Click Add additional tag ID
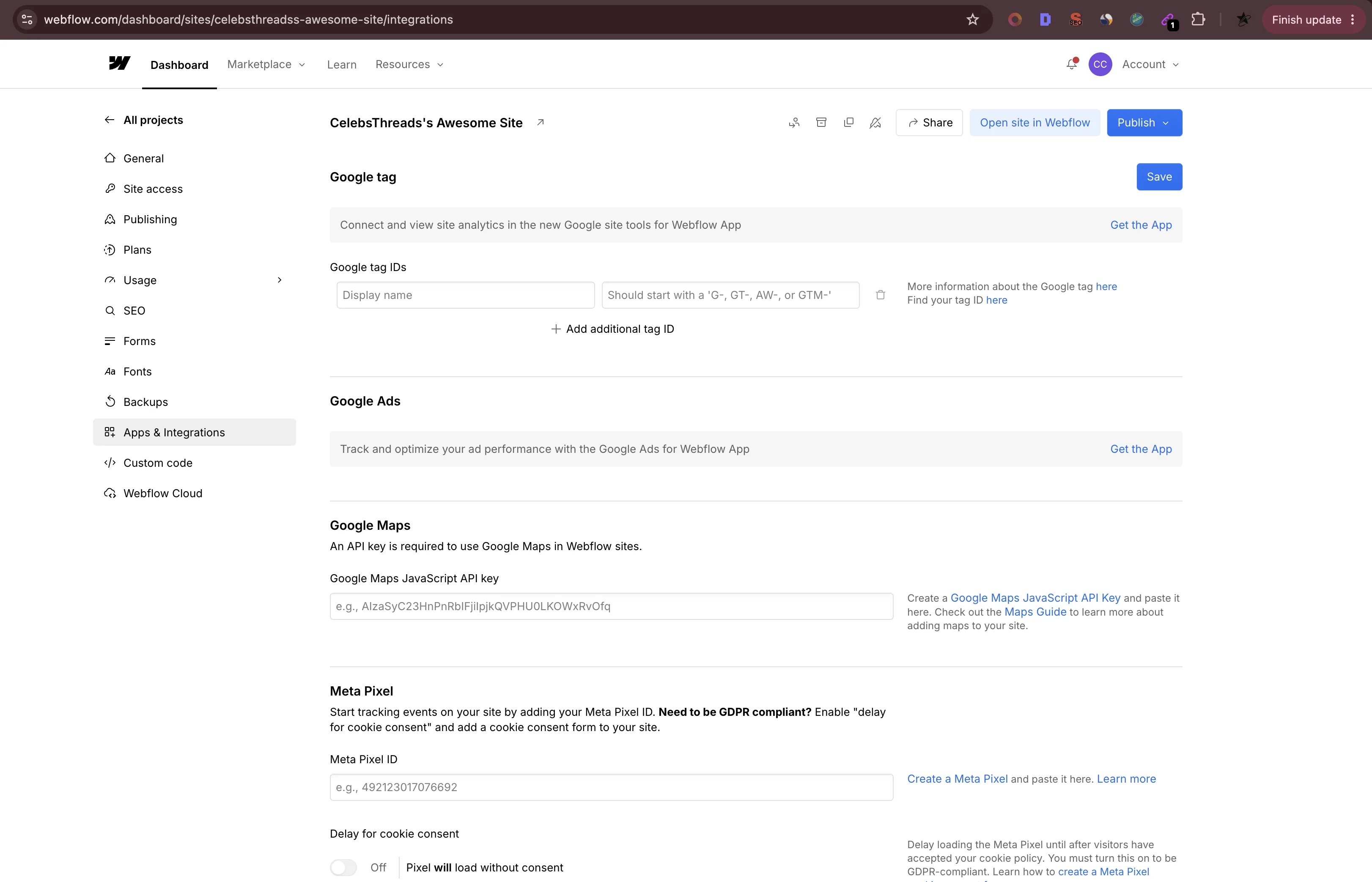The height and width of the screenshot is (882, 1372). pos(612,329)
